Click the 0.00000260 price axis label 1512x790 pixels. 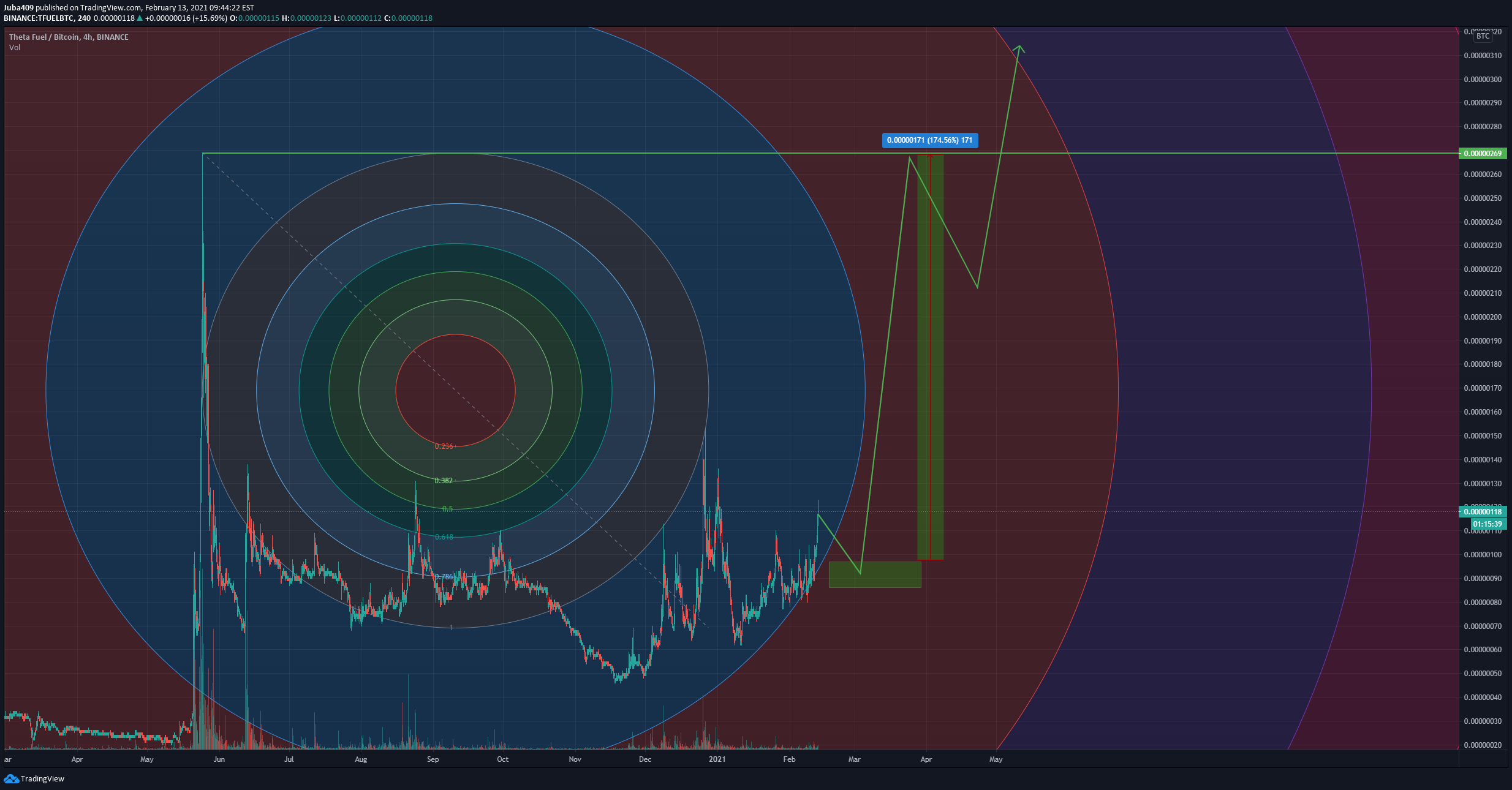1483,175
